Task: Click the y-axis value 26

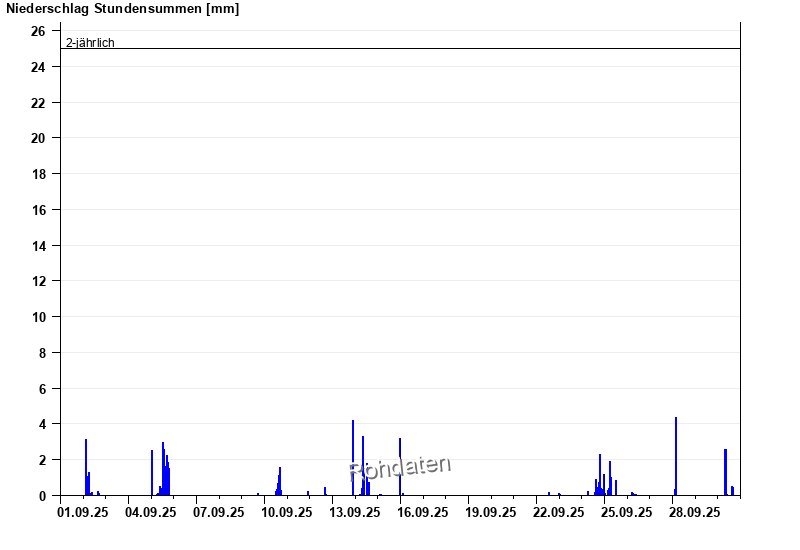Action: point(38,31)
